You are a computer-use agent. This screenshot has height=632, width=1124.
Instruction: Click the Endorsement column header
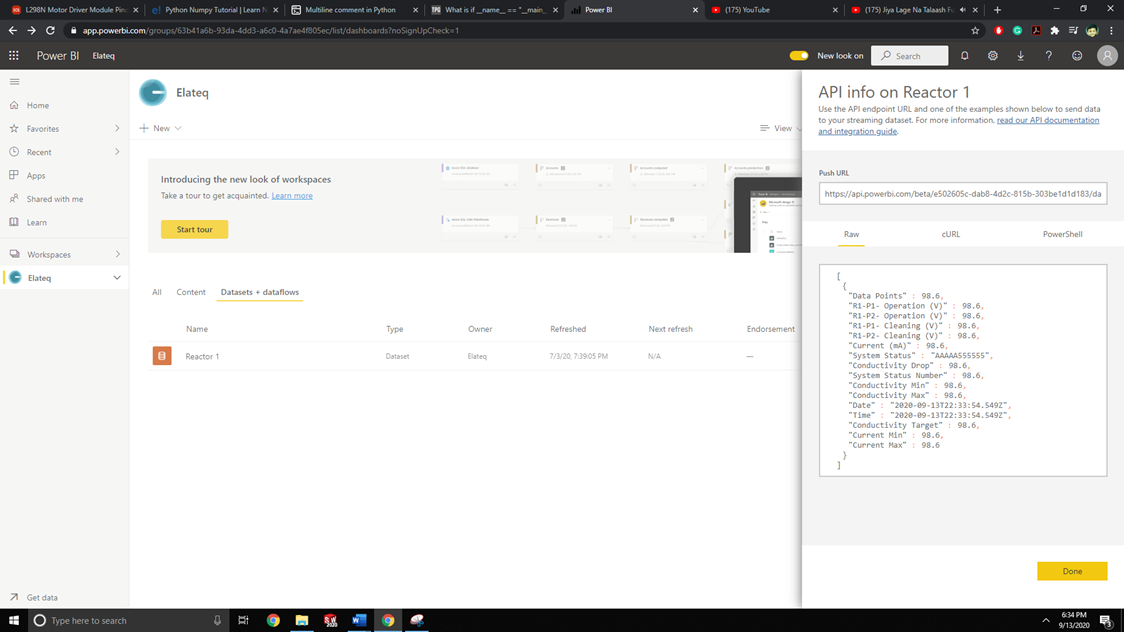[771, 329]
